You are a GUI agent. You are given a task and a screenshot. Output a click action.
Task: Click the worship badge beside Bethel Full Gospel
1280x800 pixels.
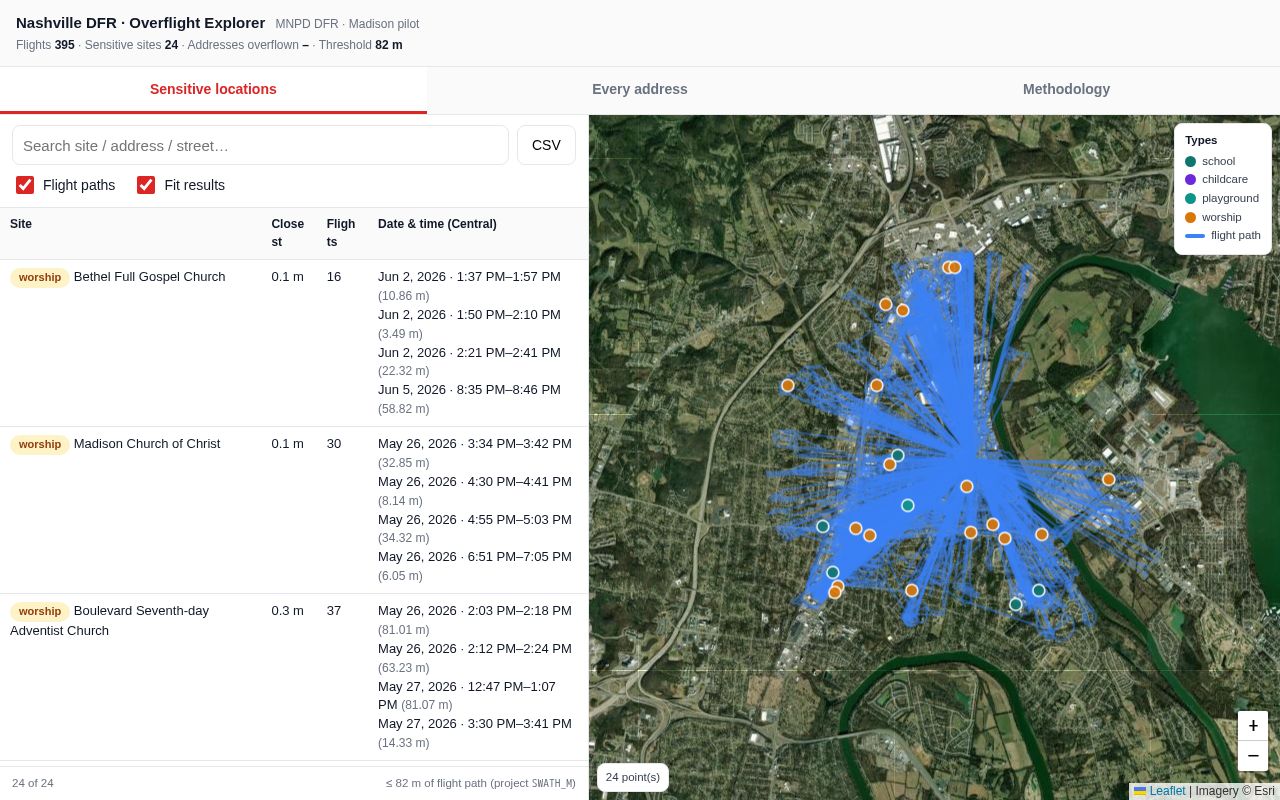click(40, 277)
